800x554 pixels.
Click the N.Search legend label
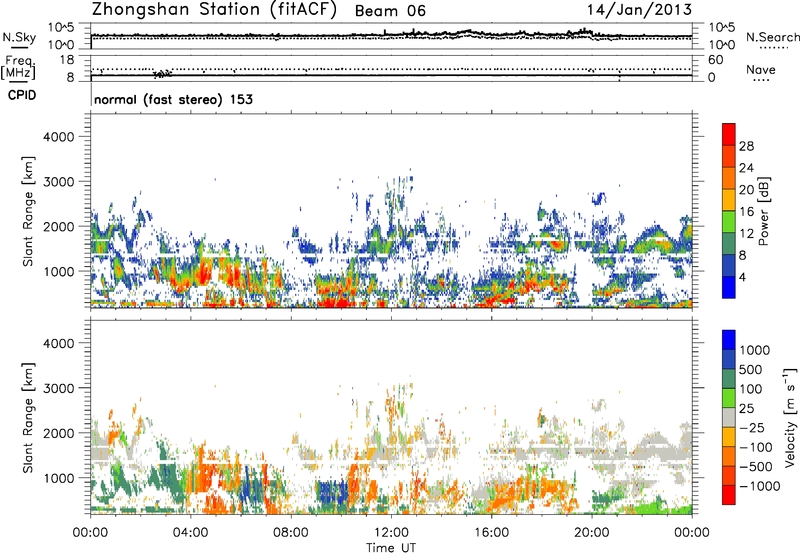[x=772, y=37]
